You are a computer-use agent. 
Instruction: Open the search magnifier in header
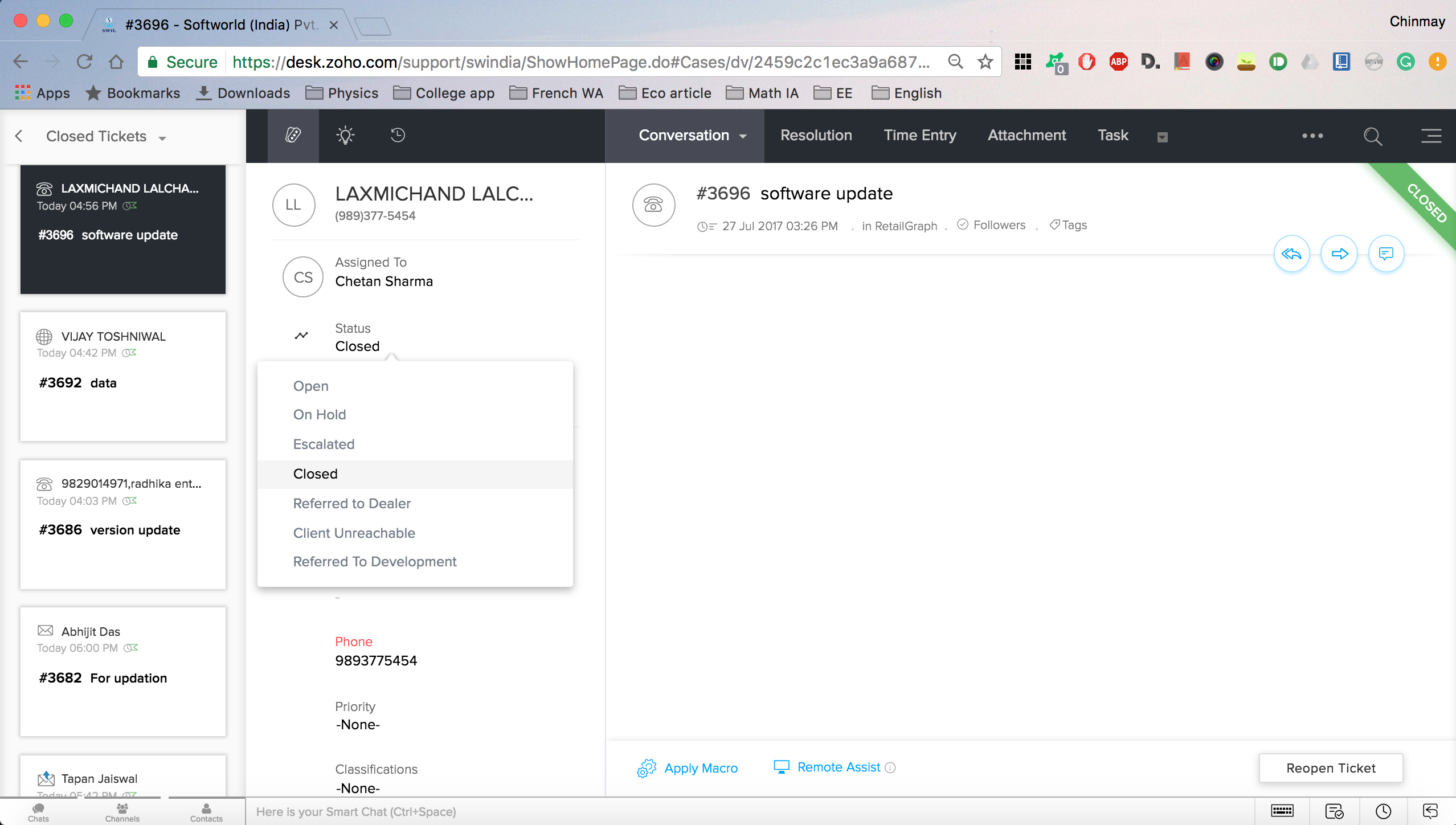[1372, 136]
